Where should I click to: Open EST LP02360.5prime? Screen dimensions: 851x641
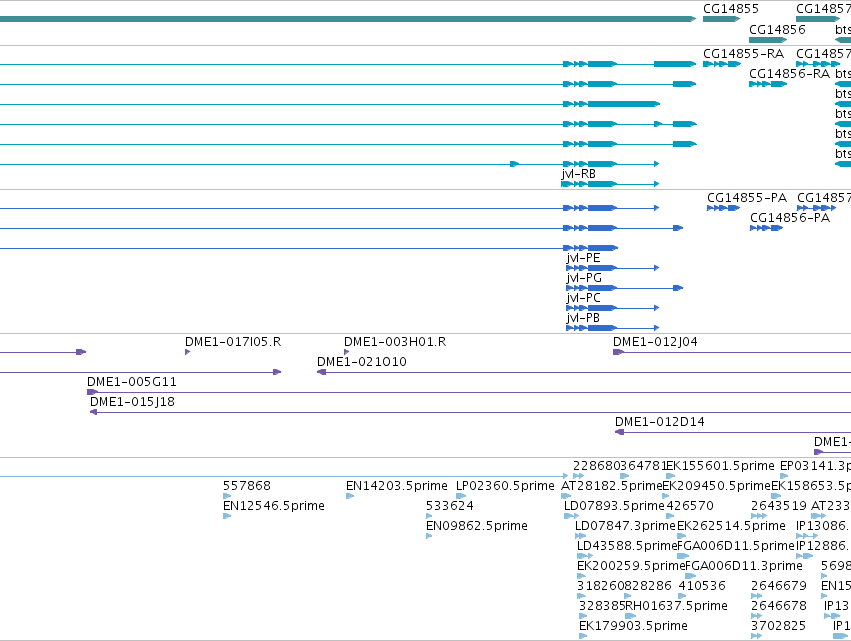pos(505,486)
